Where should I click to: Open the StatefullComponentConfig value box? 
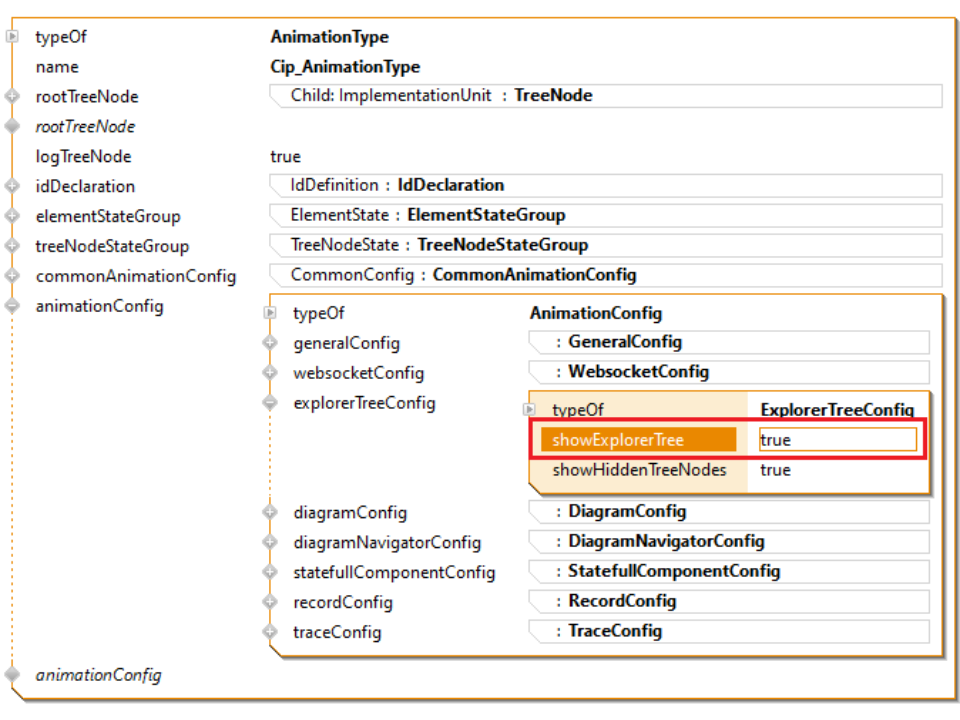[728, 572]
